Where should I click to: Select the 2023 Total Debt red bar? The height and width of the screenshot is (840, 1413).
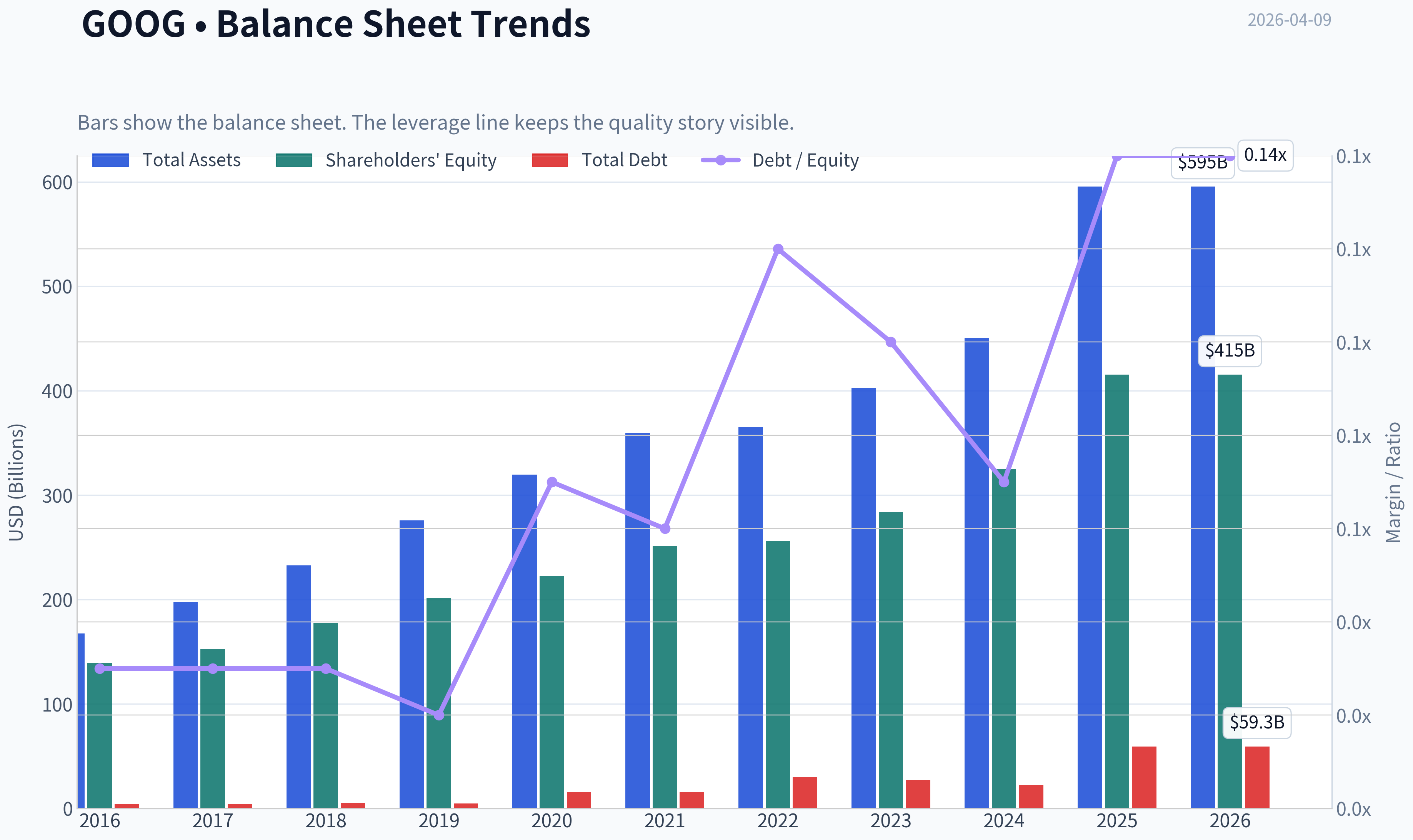click(918, 794)
